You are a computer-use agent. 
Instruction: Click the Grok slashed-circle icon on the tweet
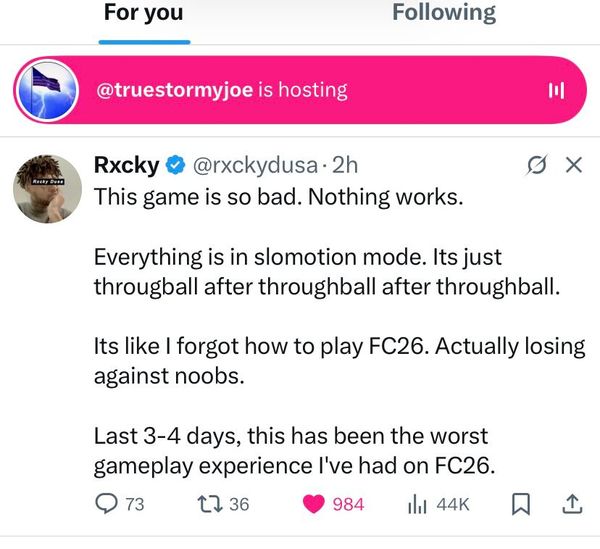coord(539,167)
